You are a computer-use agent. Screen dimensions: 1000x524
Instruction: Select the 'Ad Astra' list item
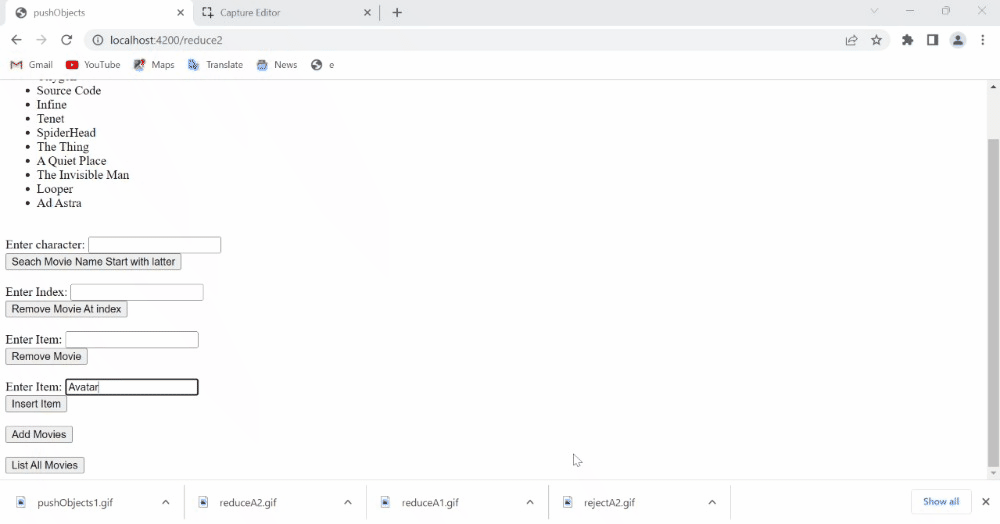click(59, 203)
